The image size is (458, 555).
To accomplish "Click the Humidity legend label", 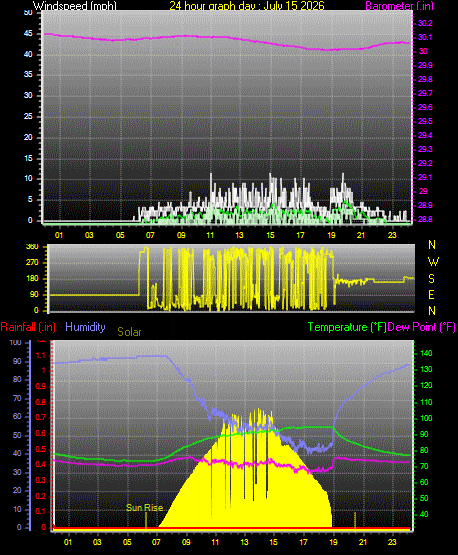I will pyautogui.click(x=85, y=327).
